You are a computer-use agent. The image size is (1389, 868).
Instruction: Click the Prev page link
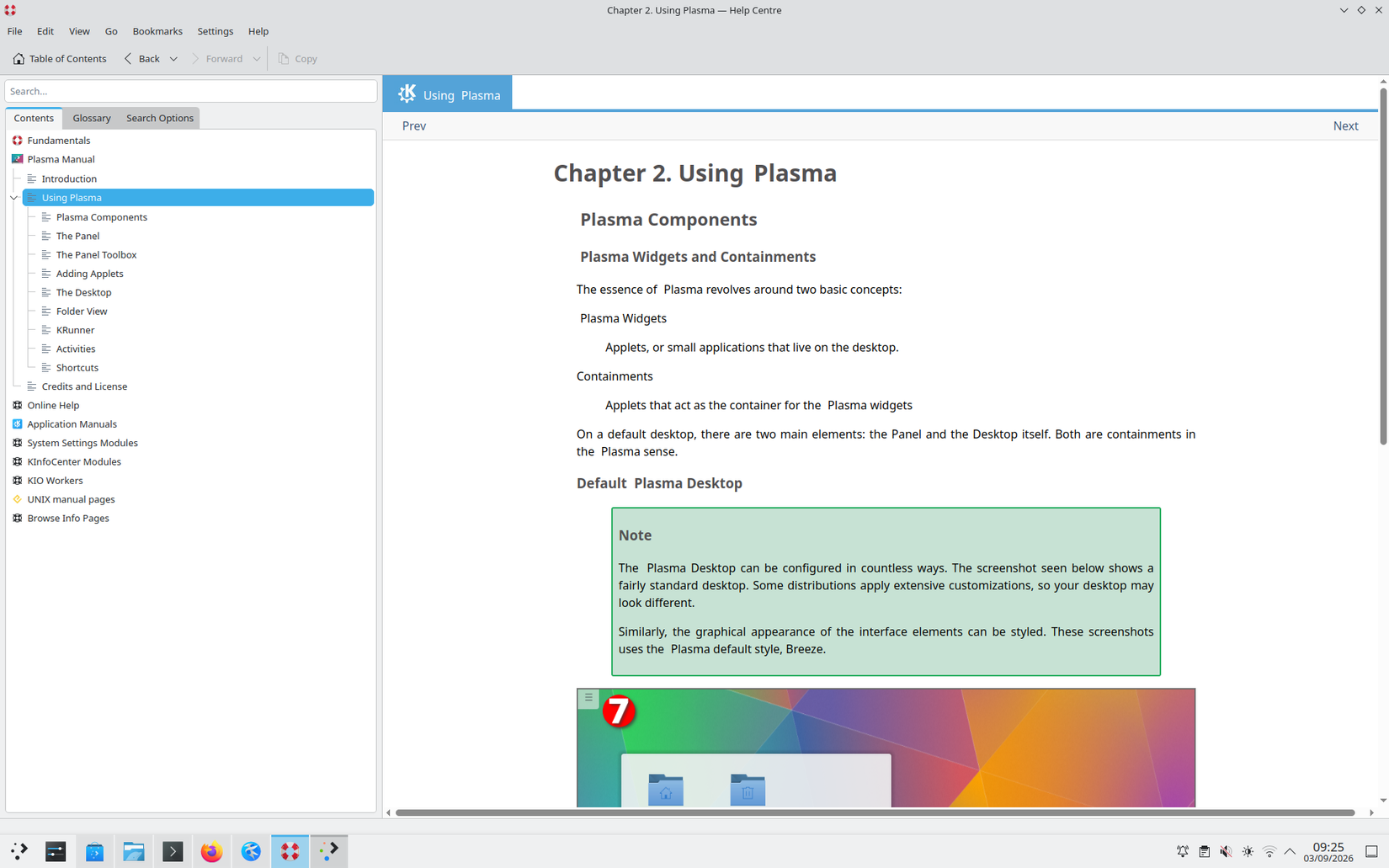pyautogui.click(x=414, y=126)
